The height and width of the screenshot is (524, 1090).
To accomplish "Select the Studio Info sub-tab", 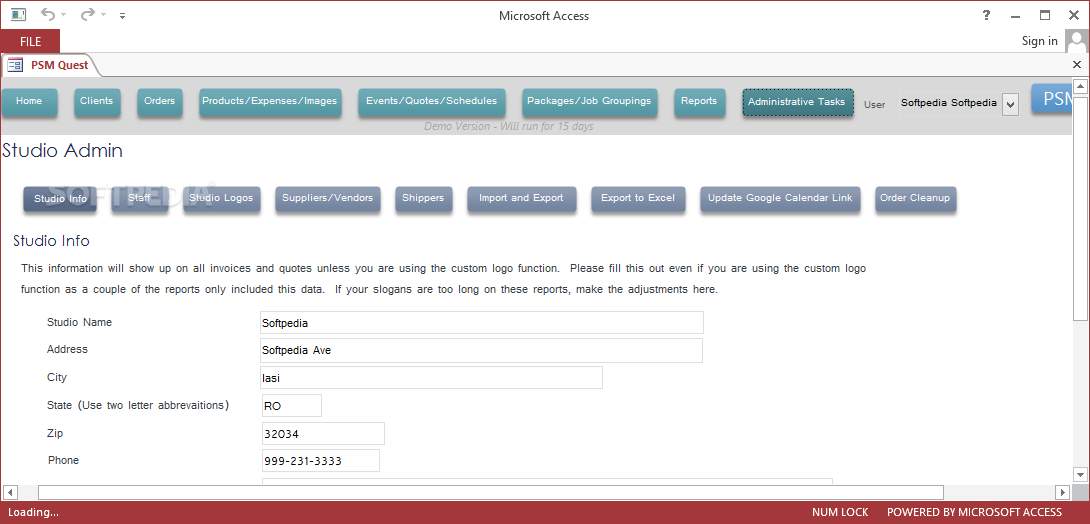I will point(60,199).
